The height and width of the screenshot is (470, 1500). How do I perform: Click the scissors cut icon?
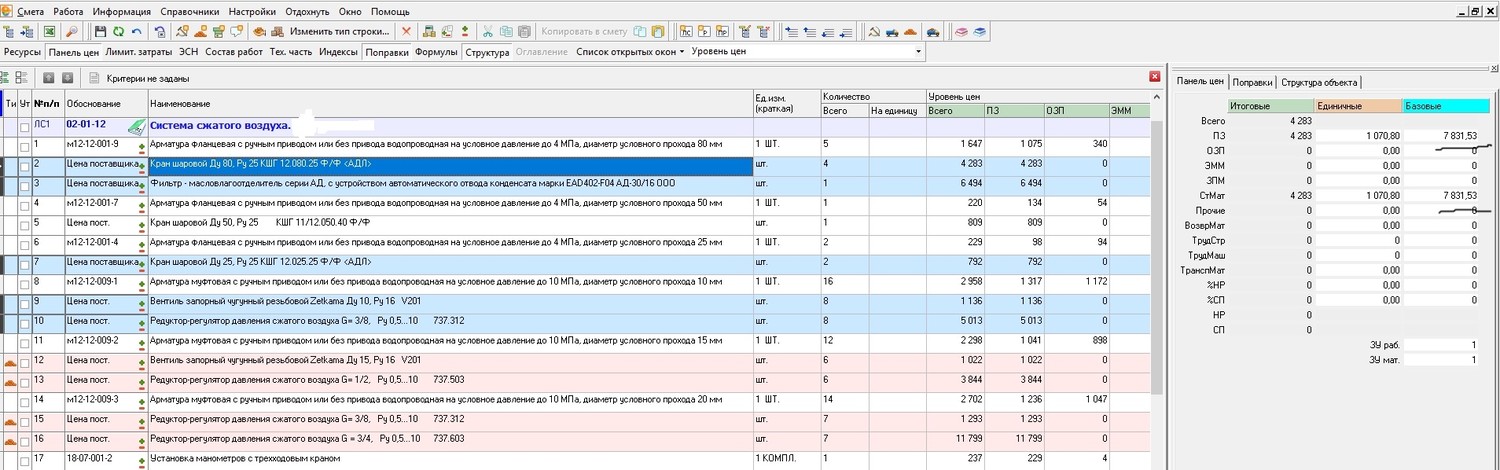click(x=488, y=32)
